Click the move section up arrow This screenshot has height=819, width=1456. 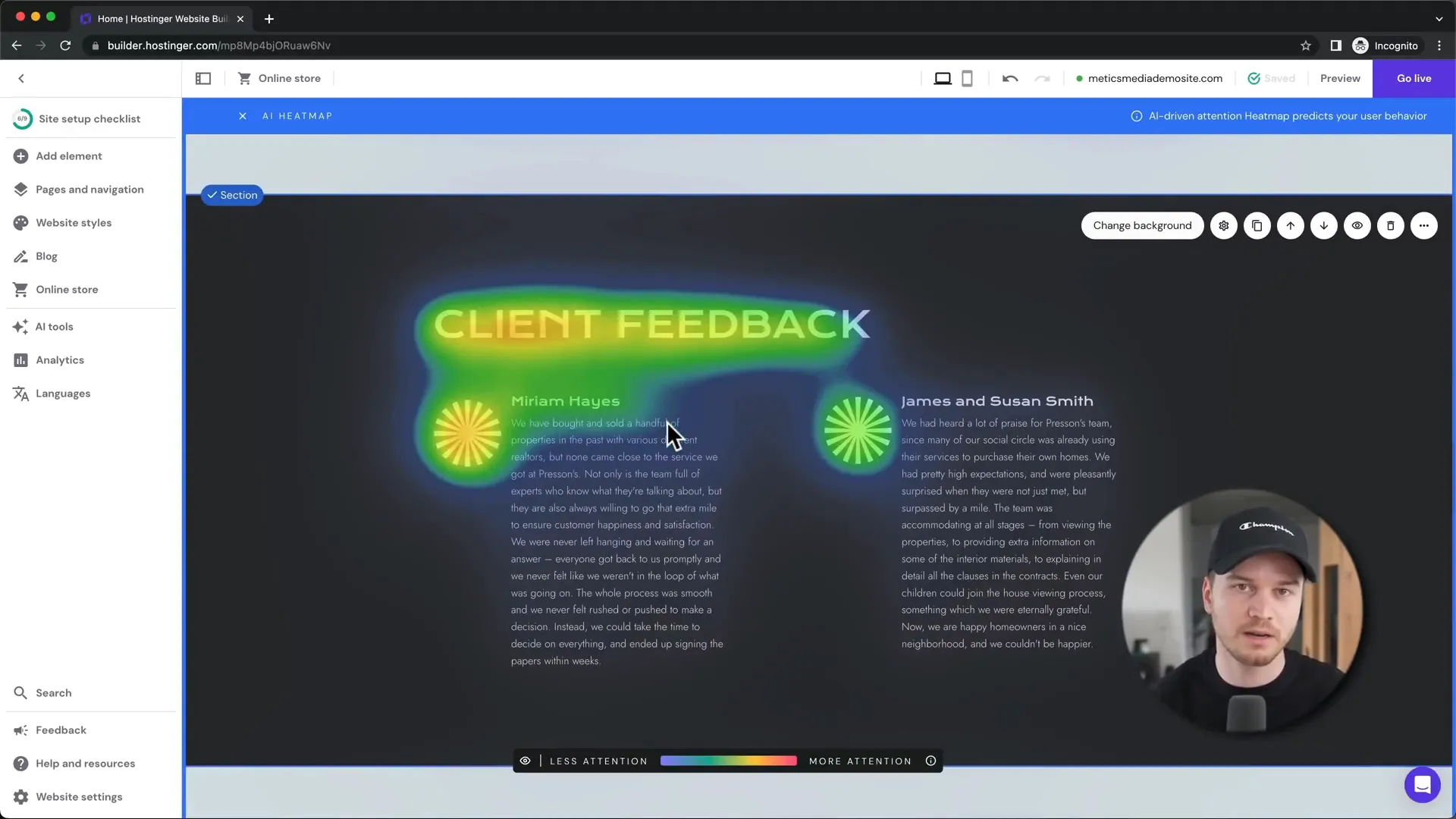pos(1291,225)
